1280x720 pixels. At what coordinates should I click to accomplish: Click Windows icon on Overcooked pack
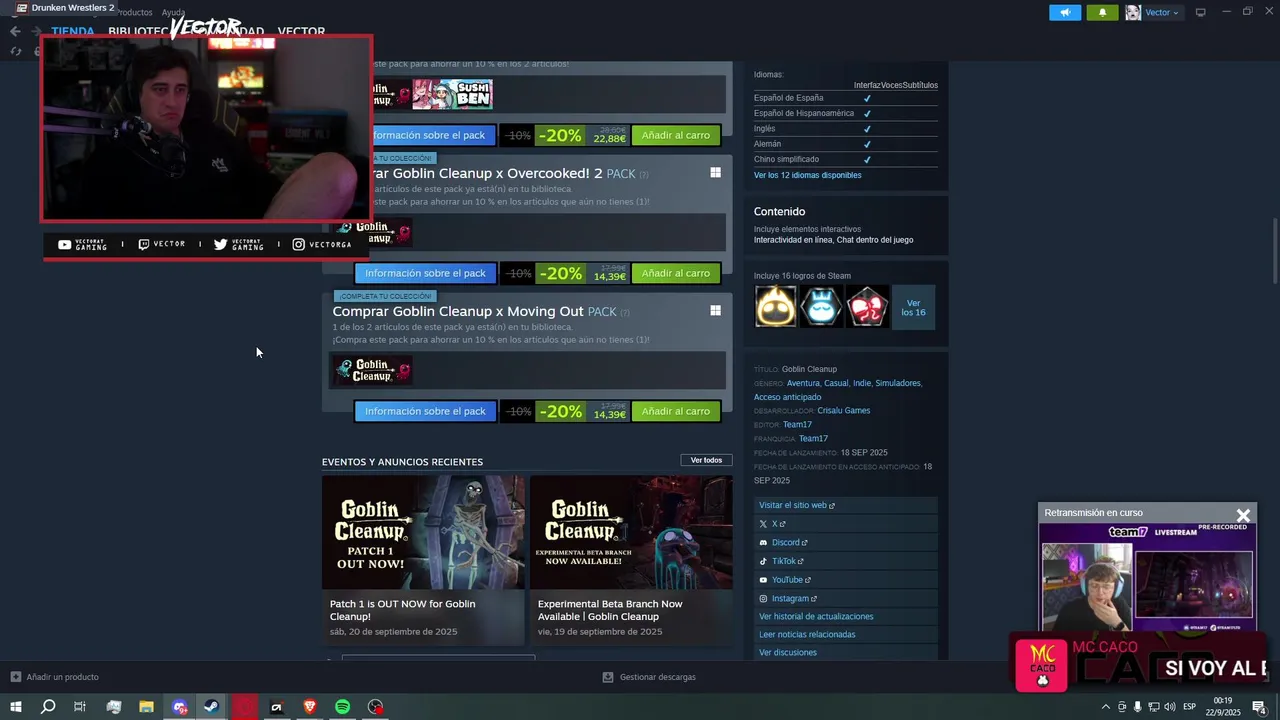tap(715, 173)
